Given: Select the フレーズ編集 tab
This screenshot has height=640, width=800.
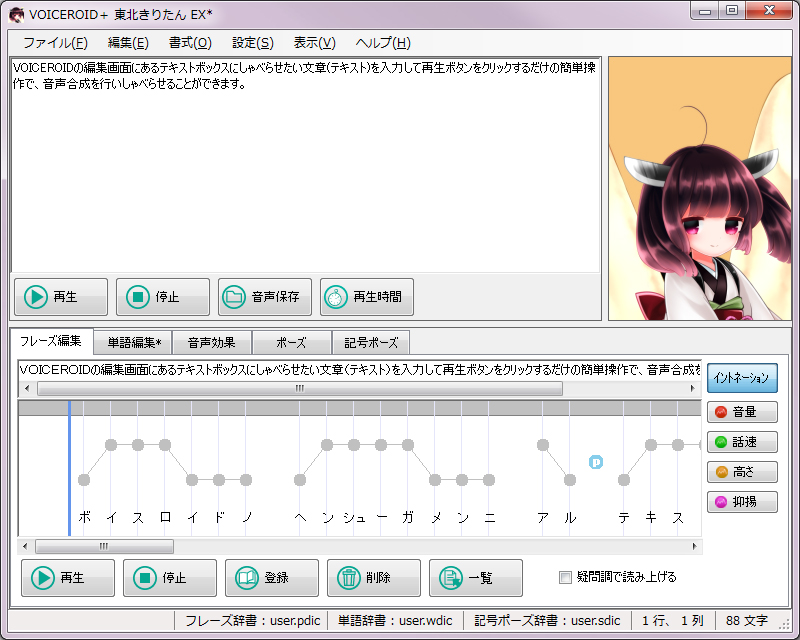Looking at the screenshot, I should click(51, 341).
